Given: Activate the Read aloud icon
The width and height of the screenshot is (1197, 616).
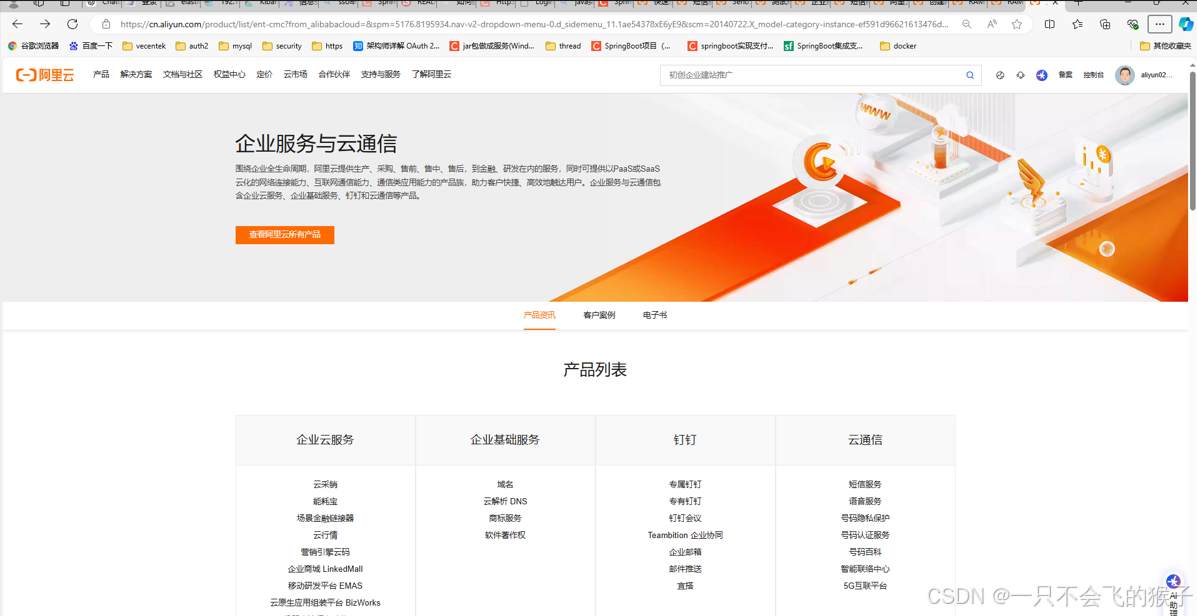Looking at the screenshot, I should pos(992,24).
